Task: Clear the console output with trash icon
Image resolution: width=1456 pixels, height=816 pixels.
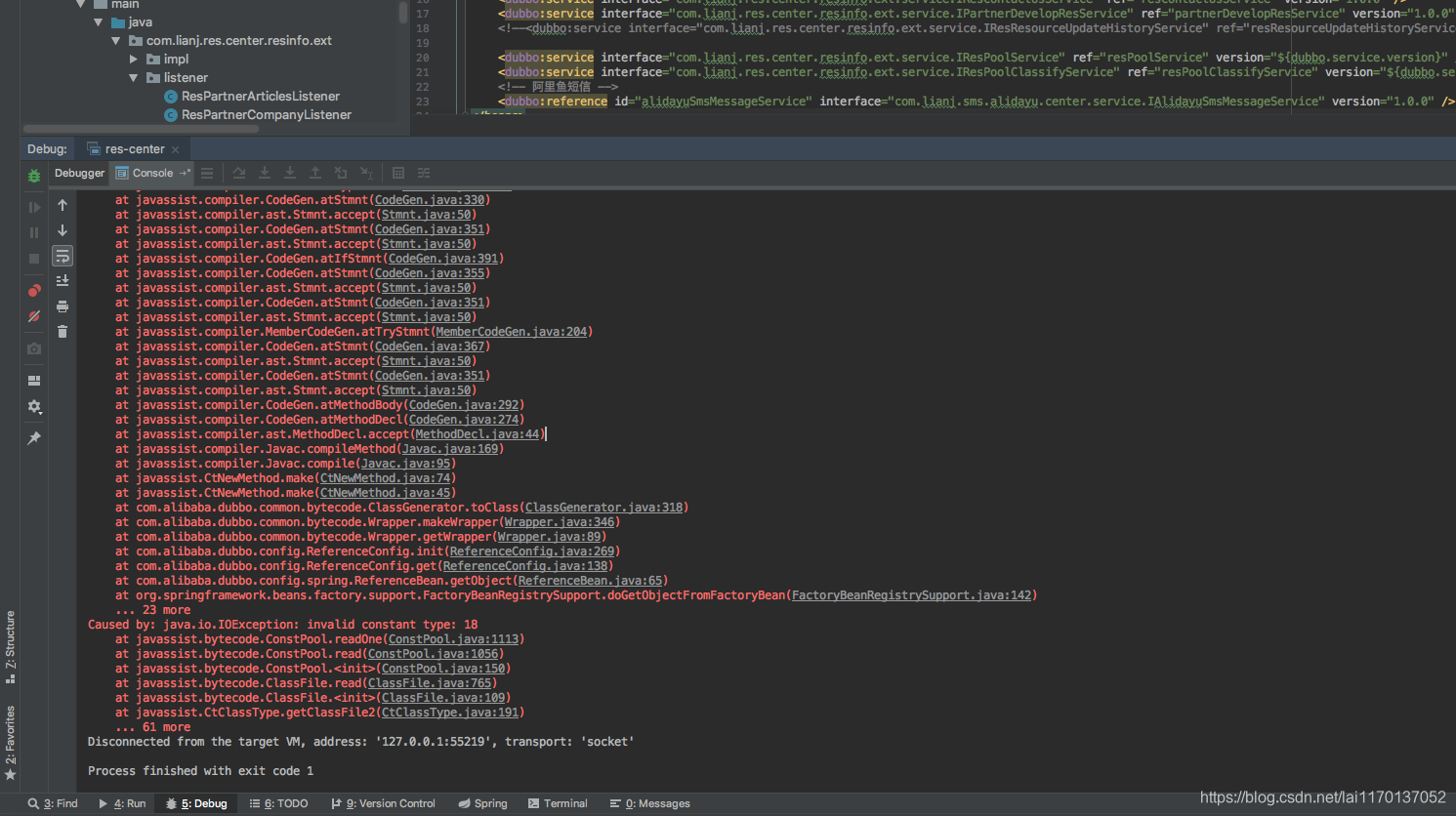Action: point(62,331)
